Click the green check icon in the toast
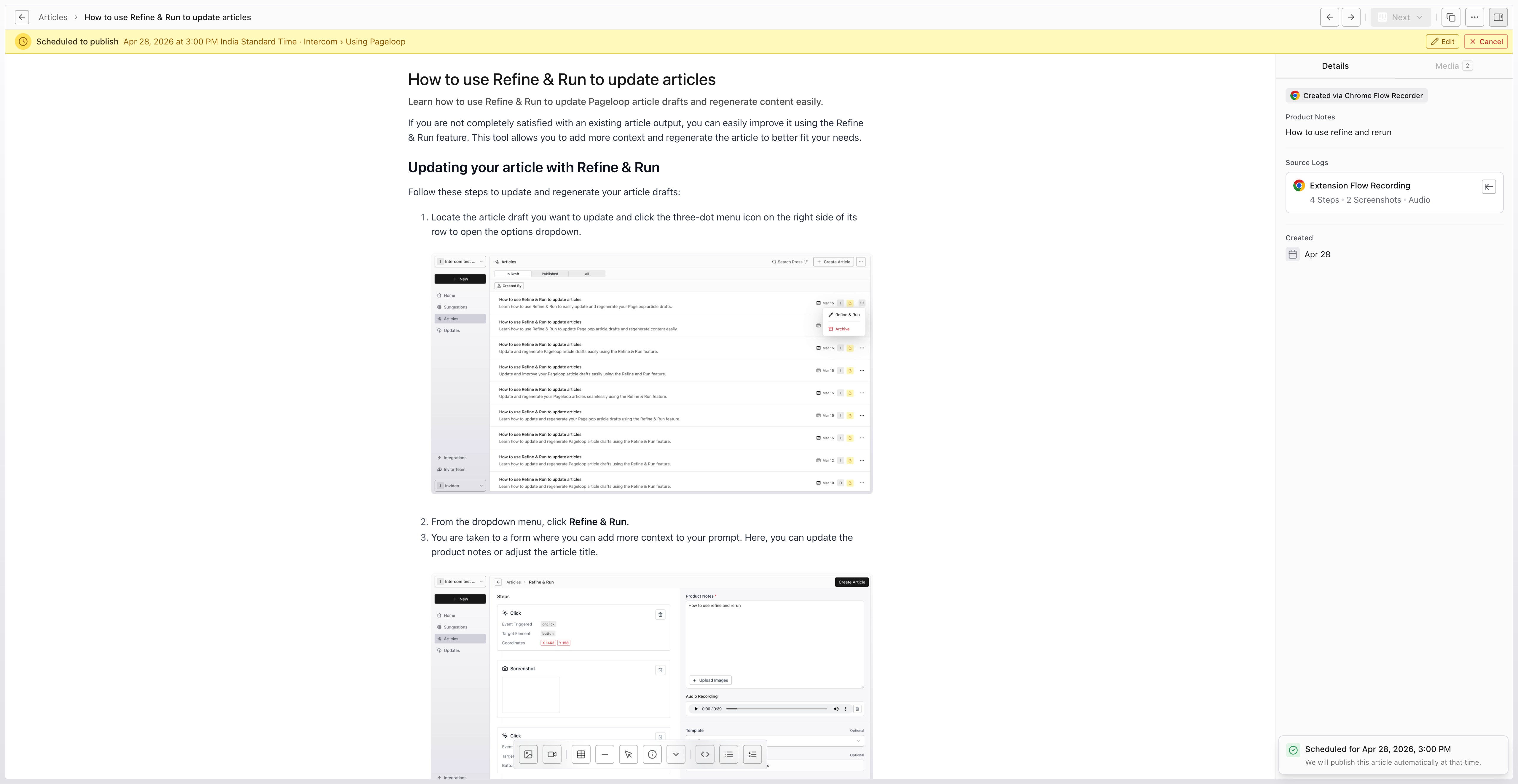Screen dimensions: 1518x784 pos(1293,750)
